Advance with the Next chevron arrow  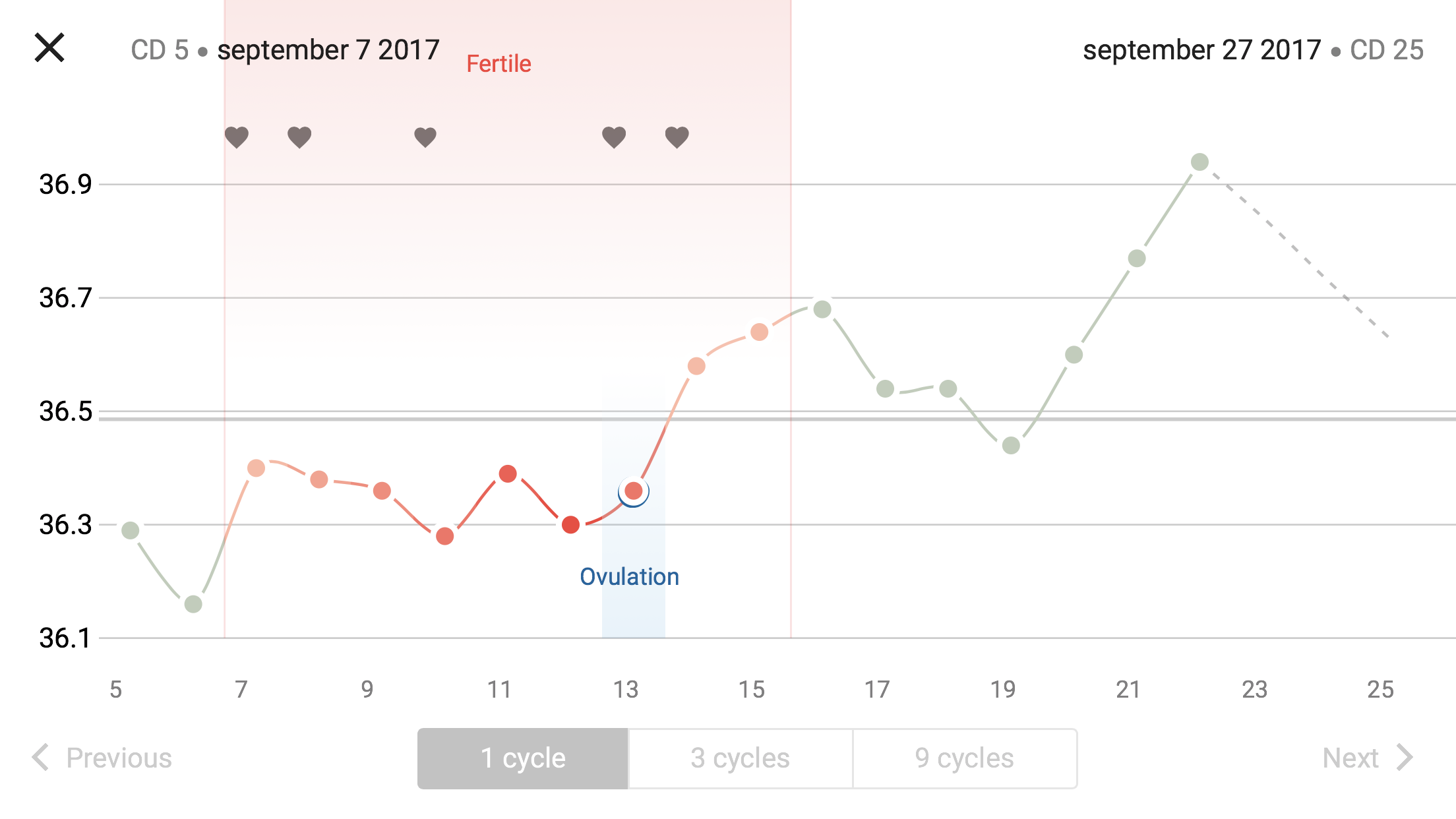tap(1405, 757)
